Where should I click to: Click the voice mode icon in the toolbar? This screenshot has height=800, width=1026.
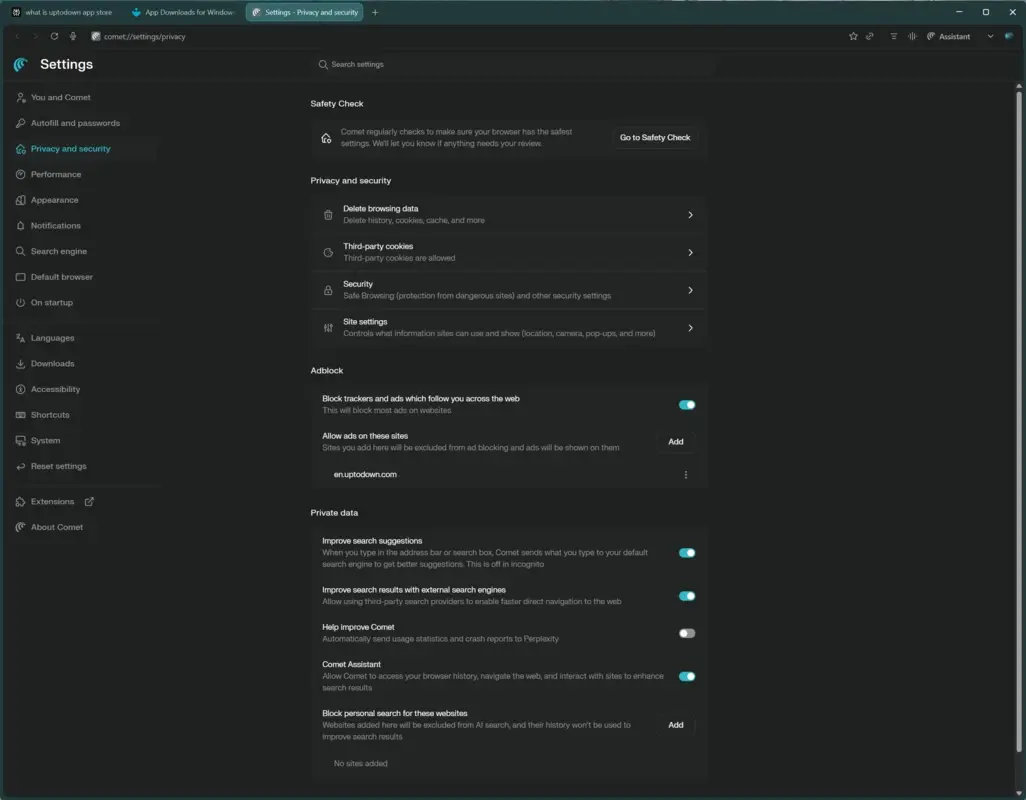(x=912, y=36)
